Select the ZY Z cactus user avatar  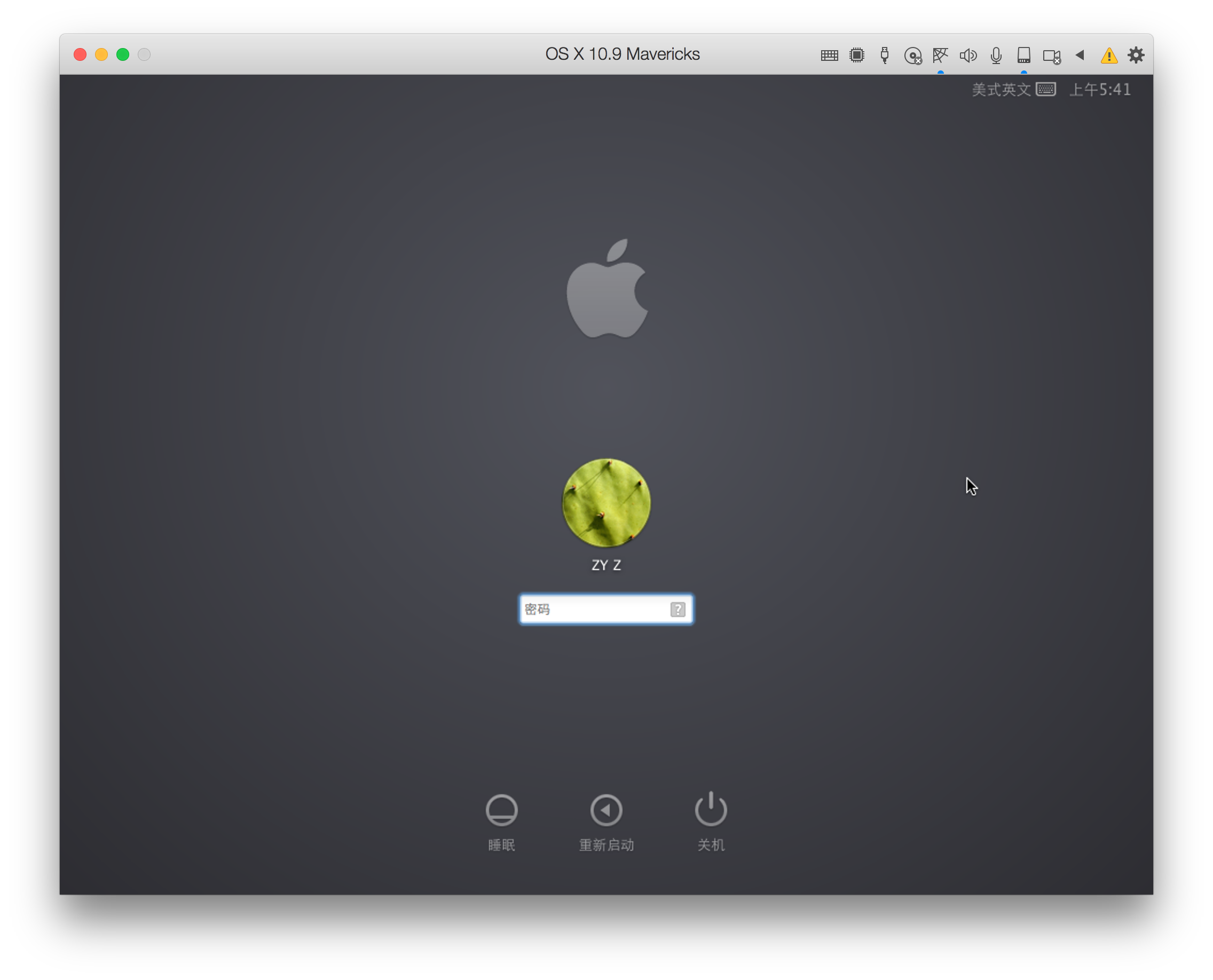[x=606, y=502]
